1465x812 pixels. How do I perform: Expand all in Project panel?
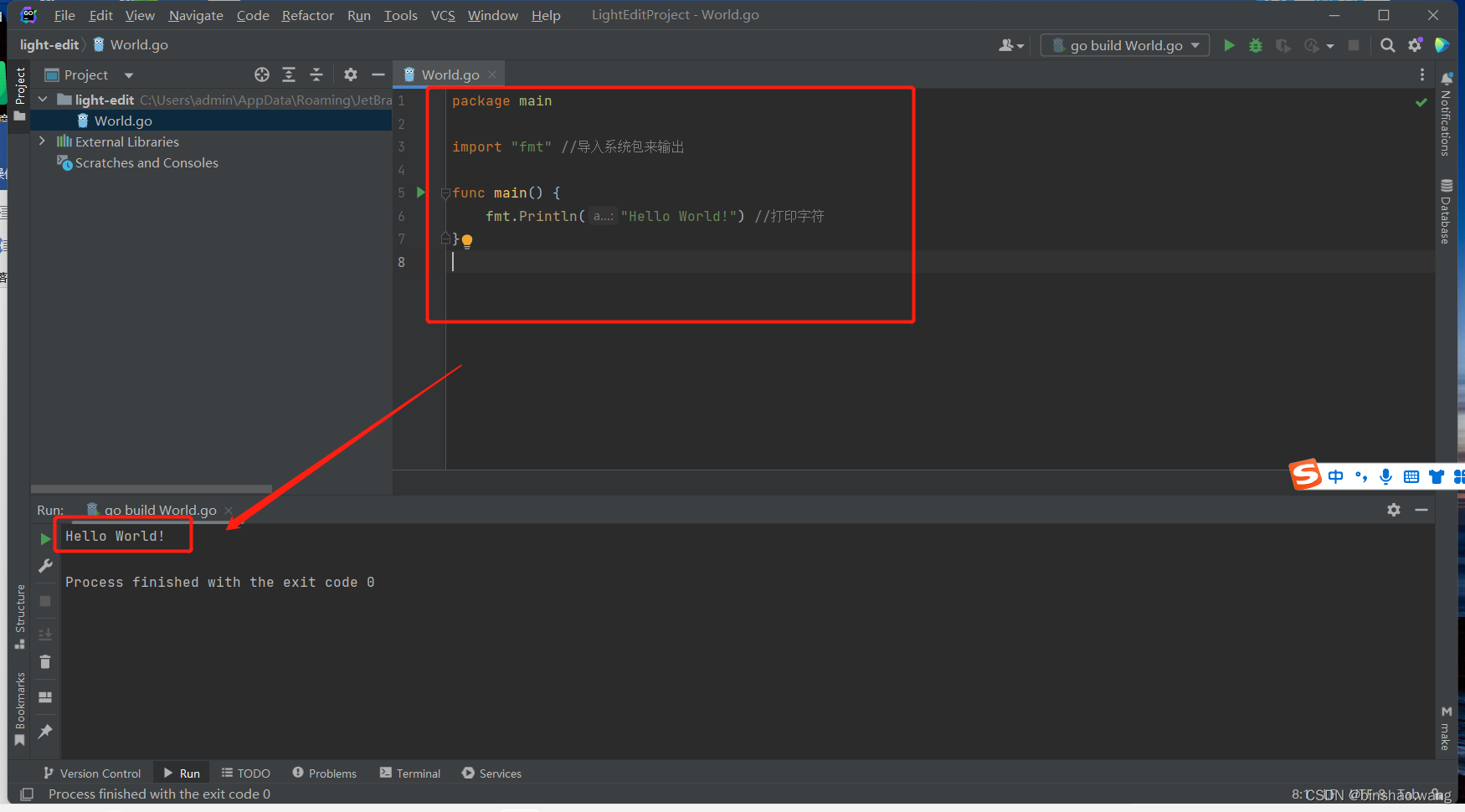point(289,75)
